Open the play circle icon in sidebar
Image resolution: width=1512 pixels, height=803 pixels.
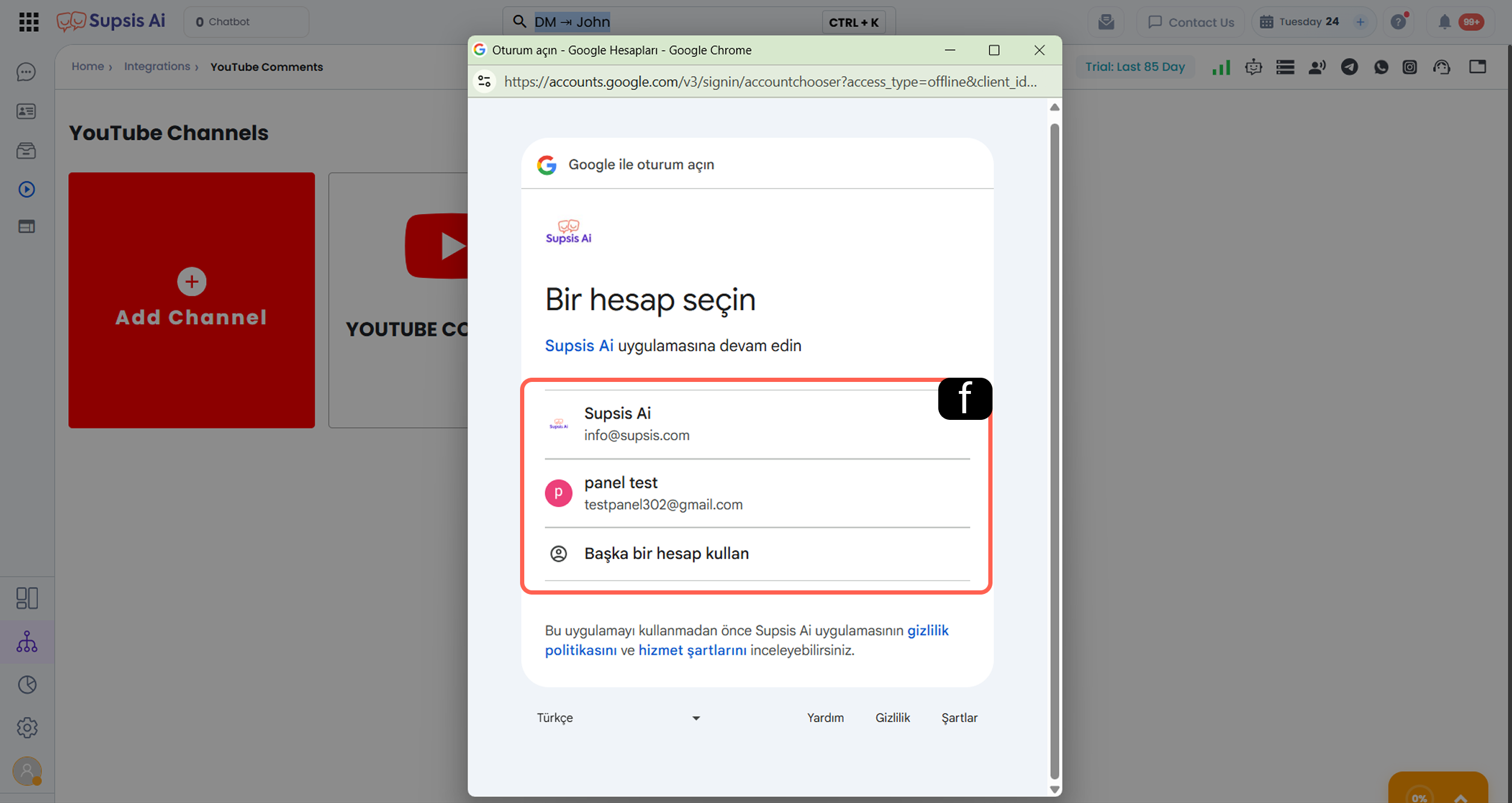point(27,189)
